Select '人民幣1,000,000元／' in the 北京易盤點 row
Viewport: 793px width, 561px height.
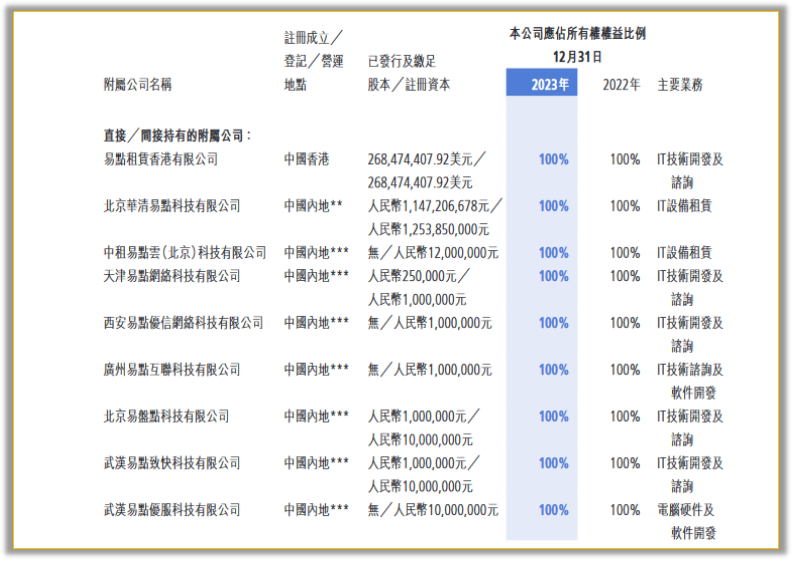(424, 416)
